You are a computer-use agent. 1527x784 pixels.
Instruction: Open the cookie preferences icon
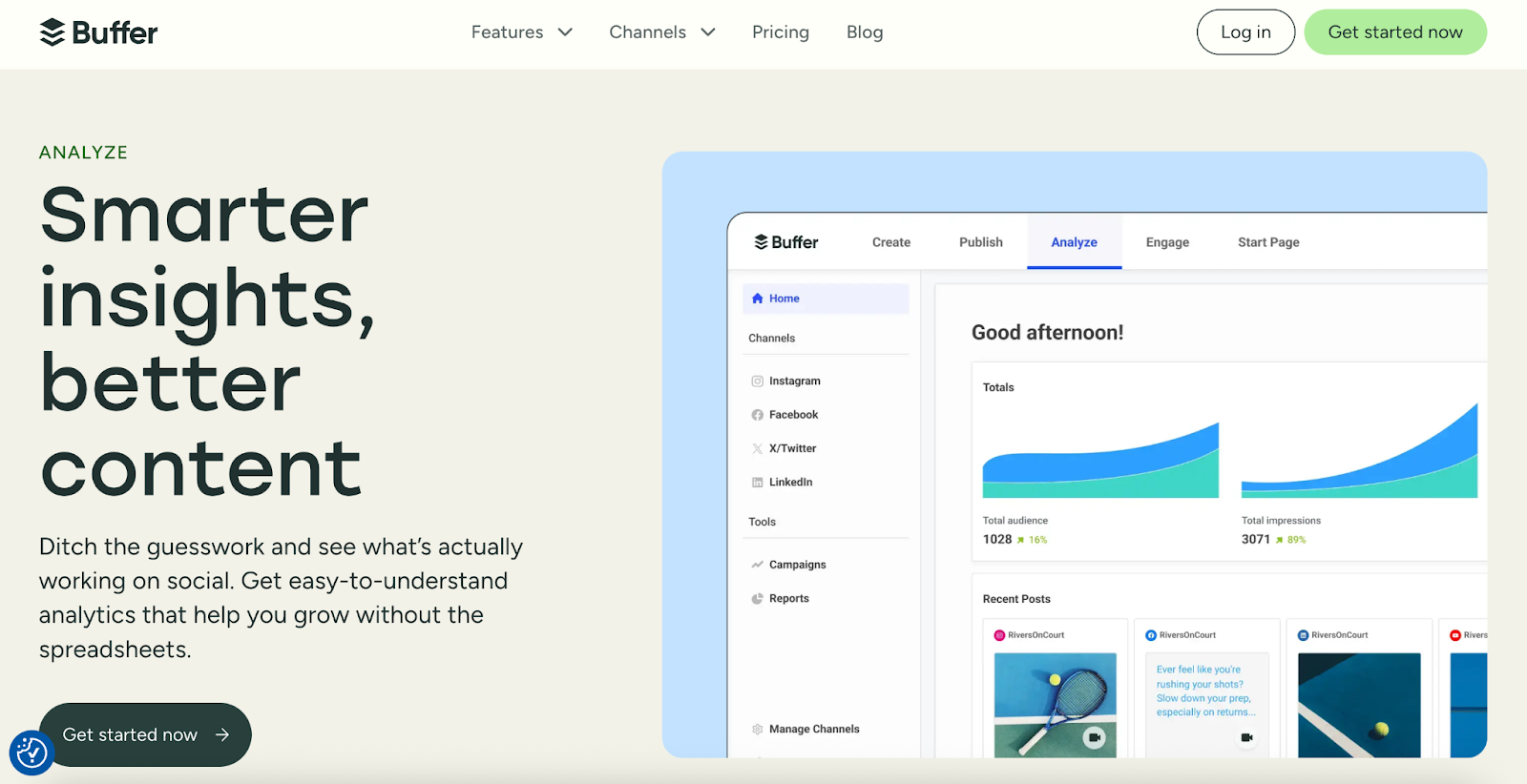(x=31, y=753)
